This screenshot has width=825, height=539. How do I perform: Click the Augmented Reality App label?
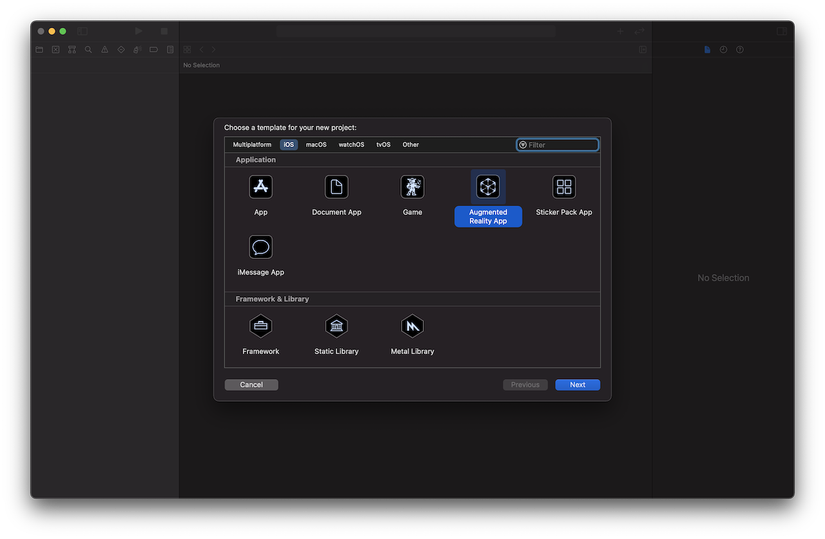click(488, 216)
